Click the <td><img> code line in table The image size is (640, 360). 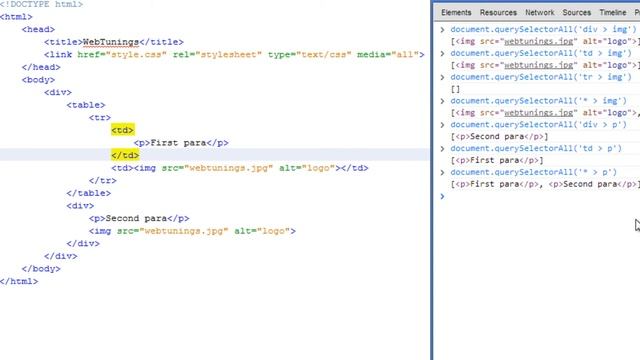(240, 168)
